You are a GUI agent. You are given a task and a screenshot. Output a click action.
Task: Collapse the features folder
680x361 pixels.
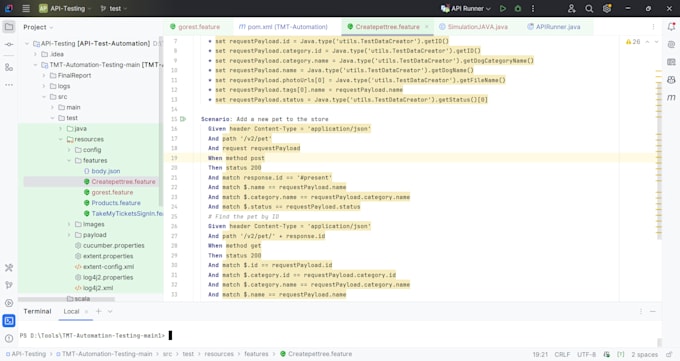(x=69, y=161)
